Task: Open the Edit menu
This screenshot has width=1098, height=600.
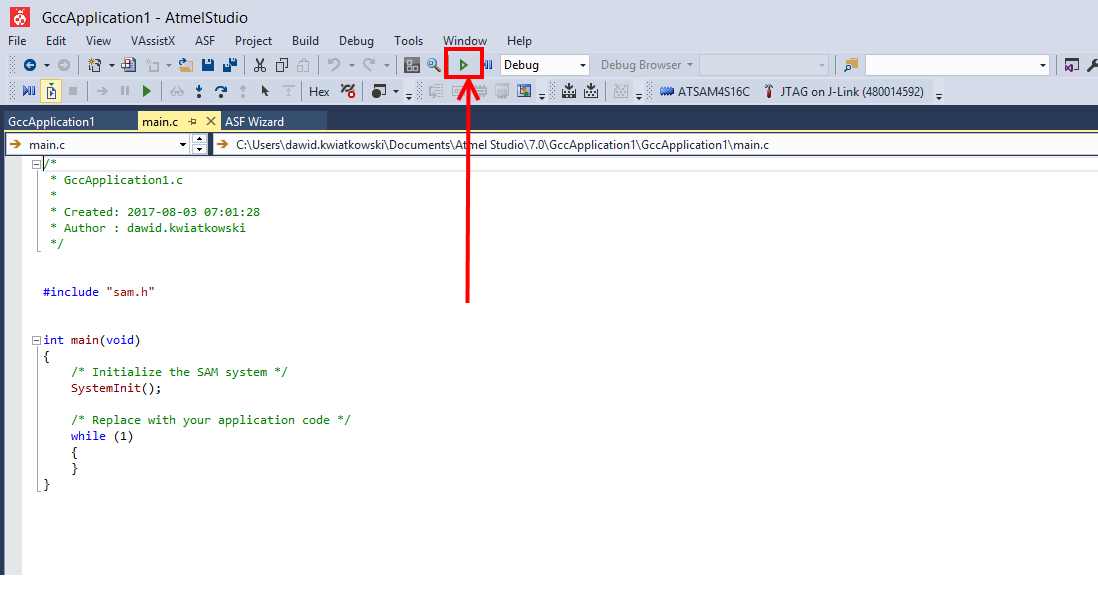Action: coord(56,41)
